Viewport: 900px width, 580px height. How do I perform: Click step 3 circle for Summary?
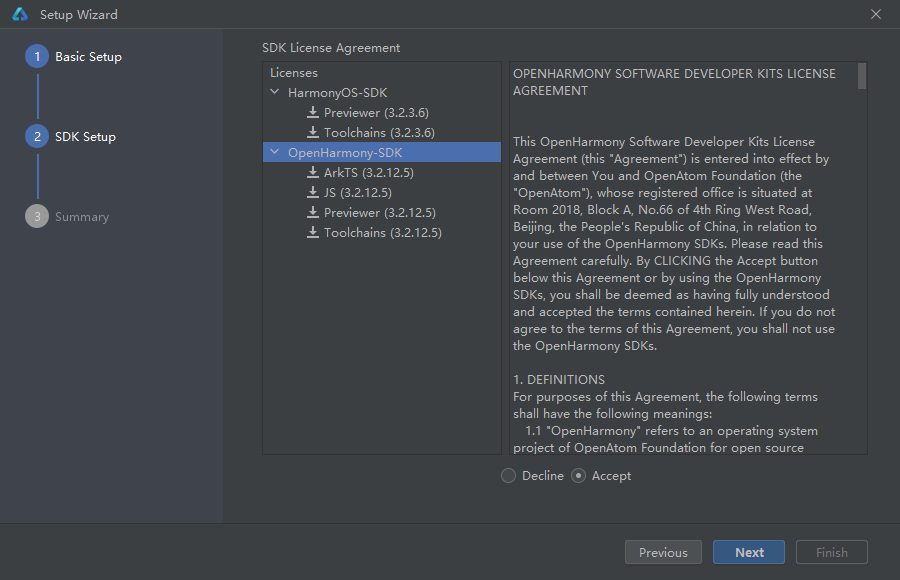pos(37,216)
